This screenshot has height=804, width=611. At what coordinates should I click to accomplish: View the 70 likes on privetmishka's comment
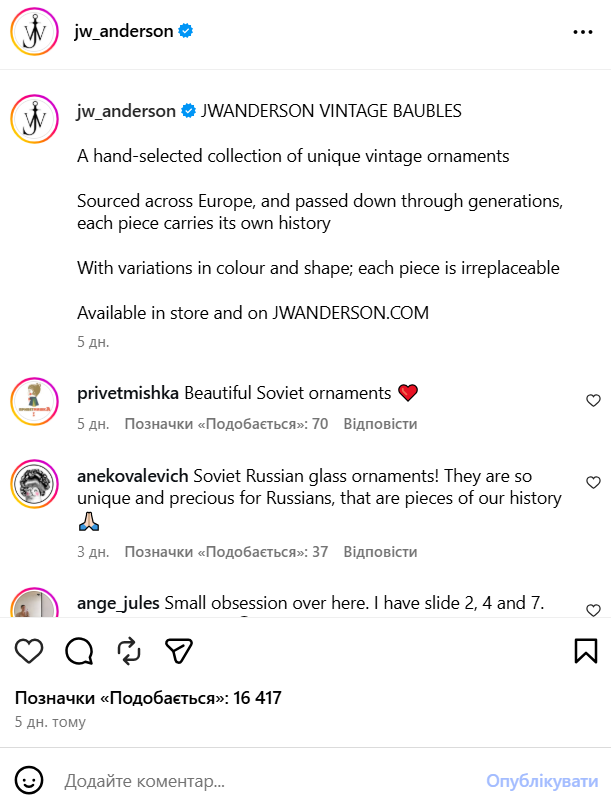226,424
